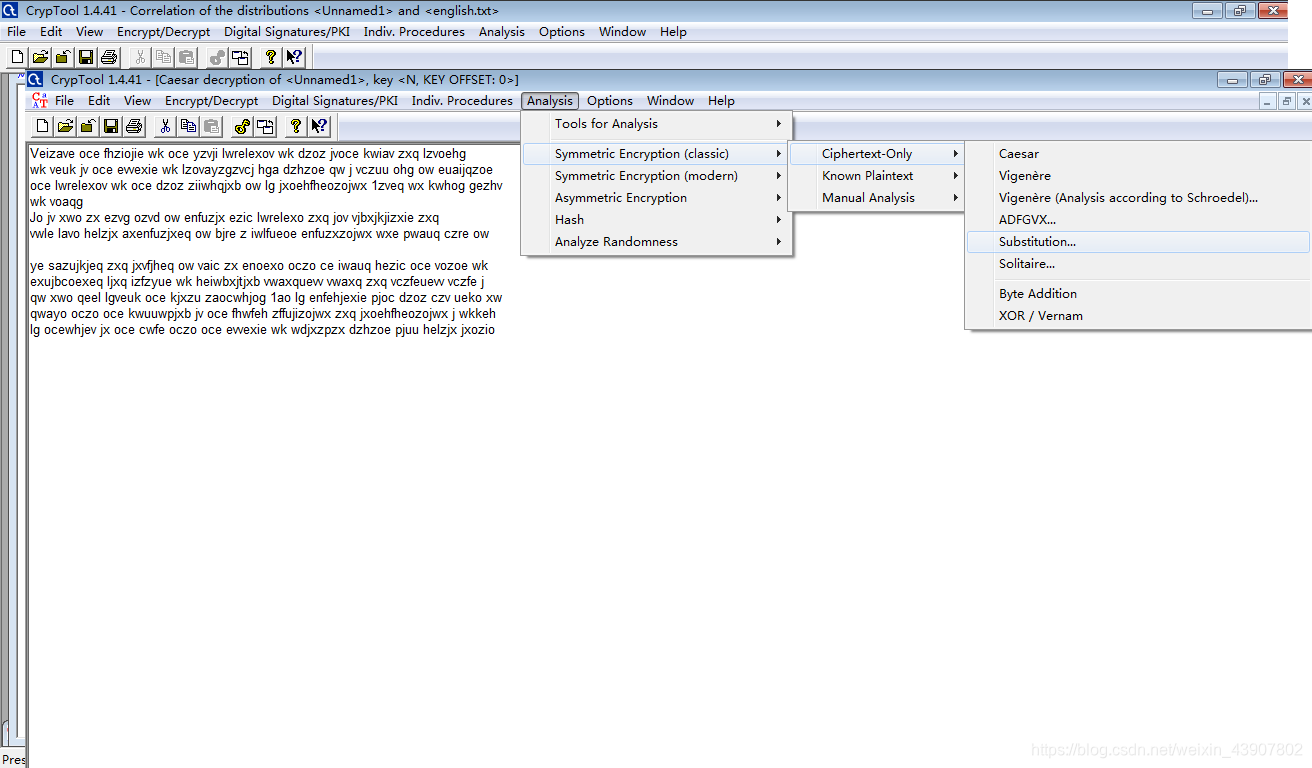
Task: Choose Byte Addition analysis
Action: pyautogui.click(x=1138, y=294)
